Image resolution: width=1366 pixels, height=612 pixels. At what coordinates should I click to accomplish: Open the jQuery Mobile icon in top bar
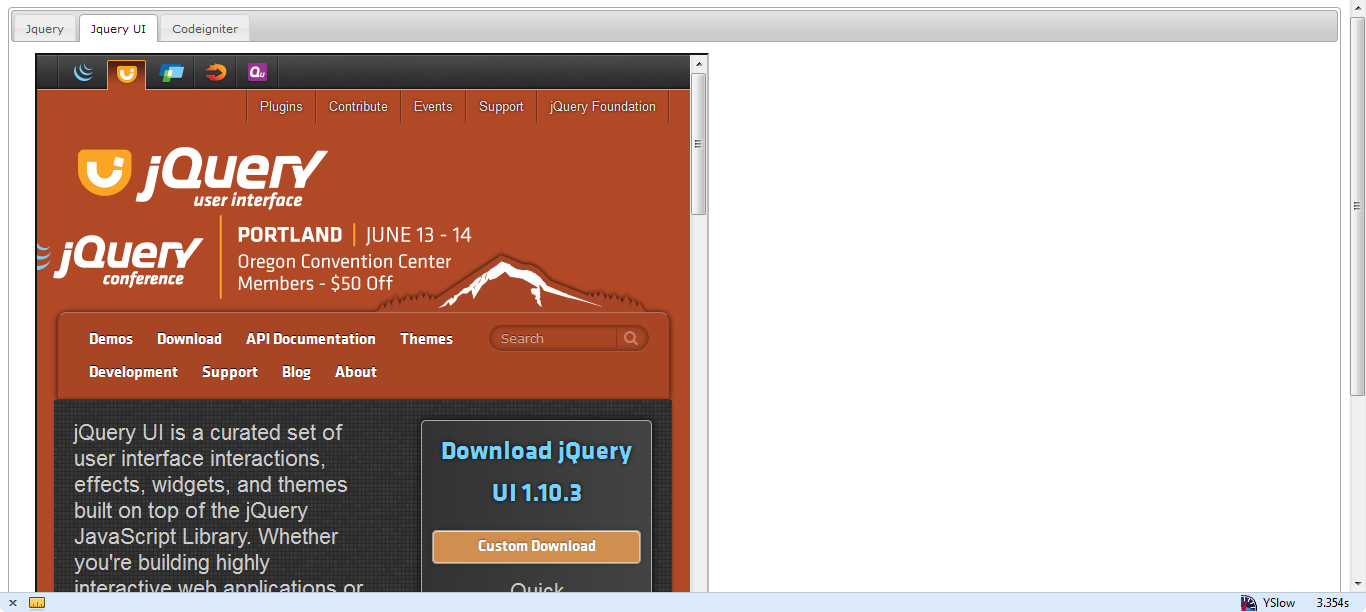click(x=171, y=72)
